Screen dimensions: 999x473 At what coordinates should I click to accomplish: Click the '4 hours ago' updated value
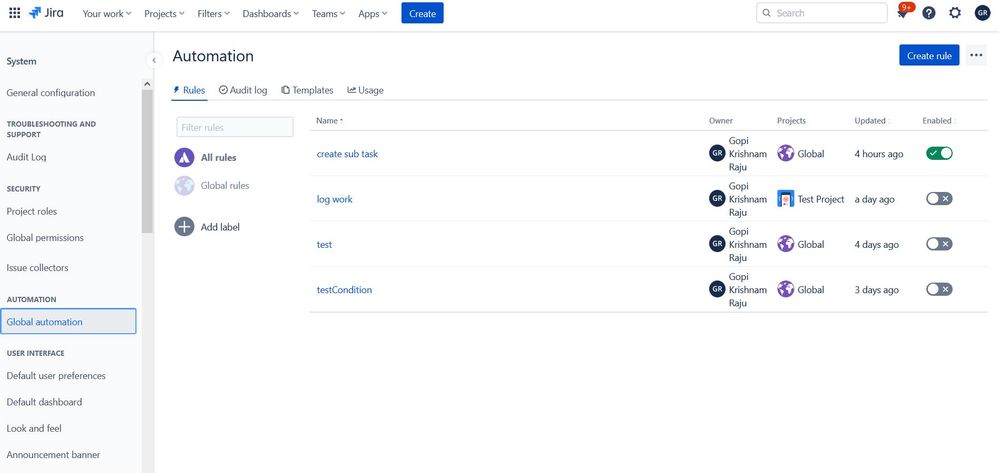[x=879, y=154]
